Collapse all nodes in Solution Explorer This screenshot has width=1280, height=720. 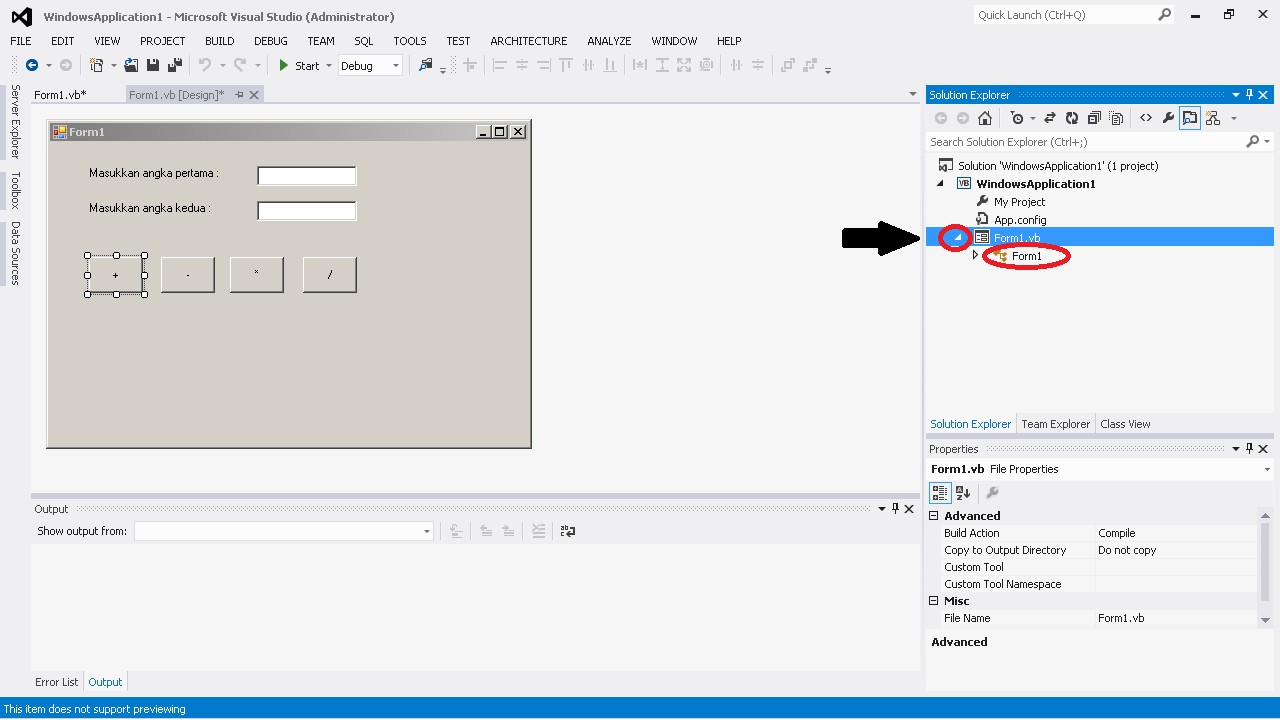point(1093,117)
